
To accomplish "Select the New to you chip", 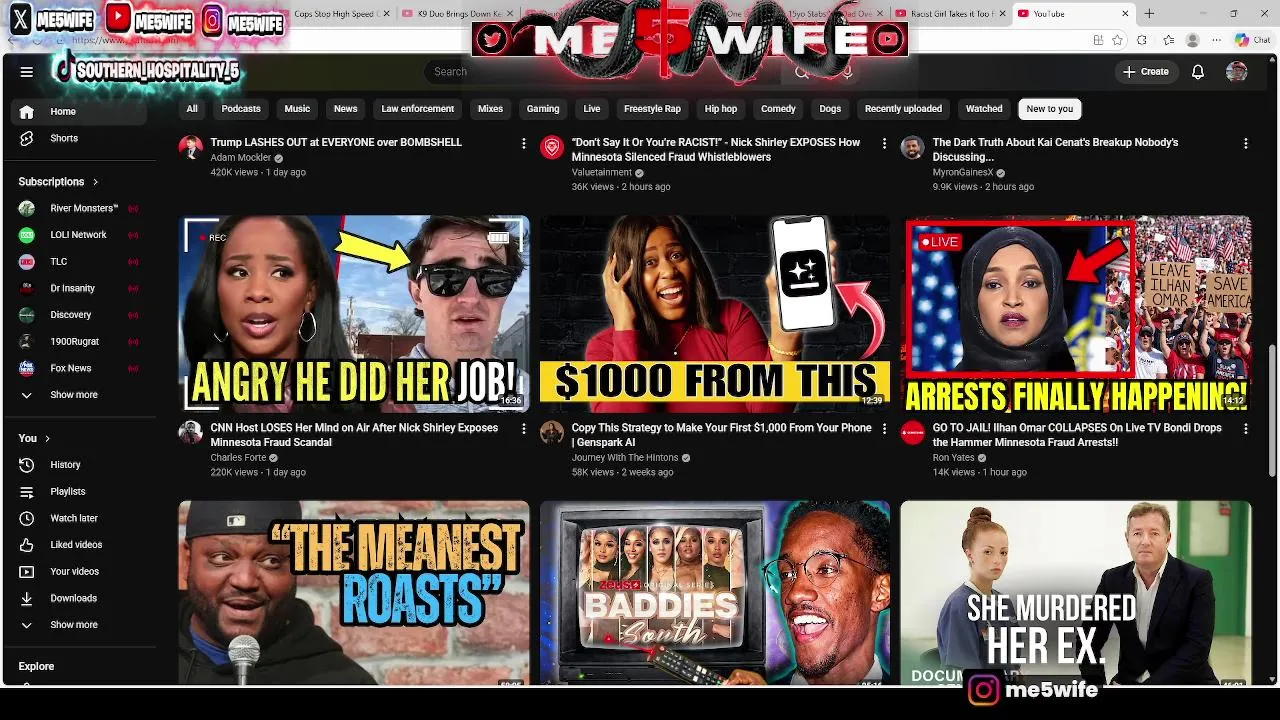I will [x=1049, y=109].
